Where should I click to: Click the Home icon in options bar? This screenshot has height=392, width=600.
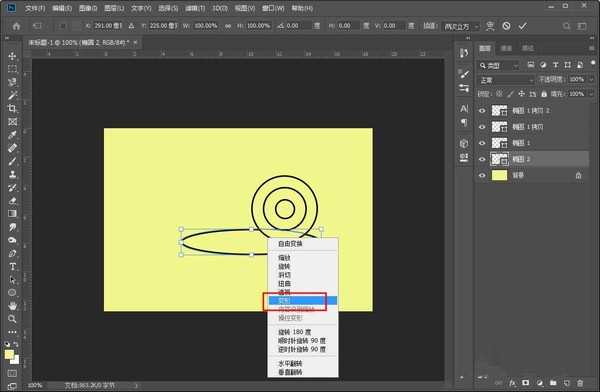pos(16,26)
